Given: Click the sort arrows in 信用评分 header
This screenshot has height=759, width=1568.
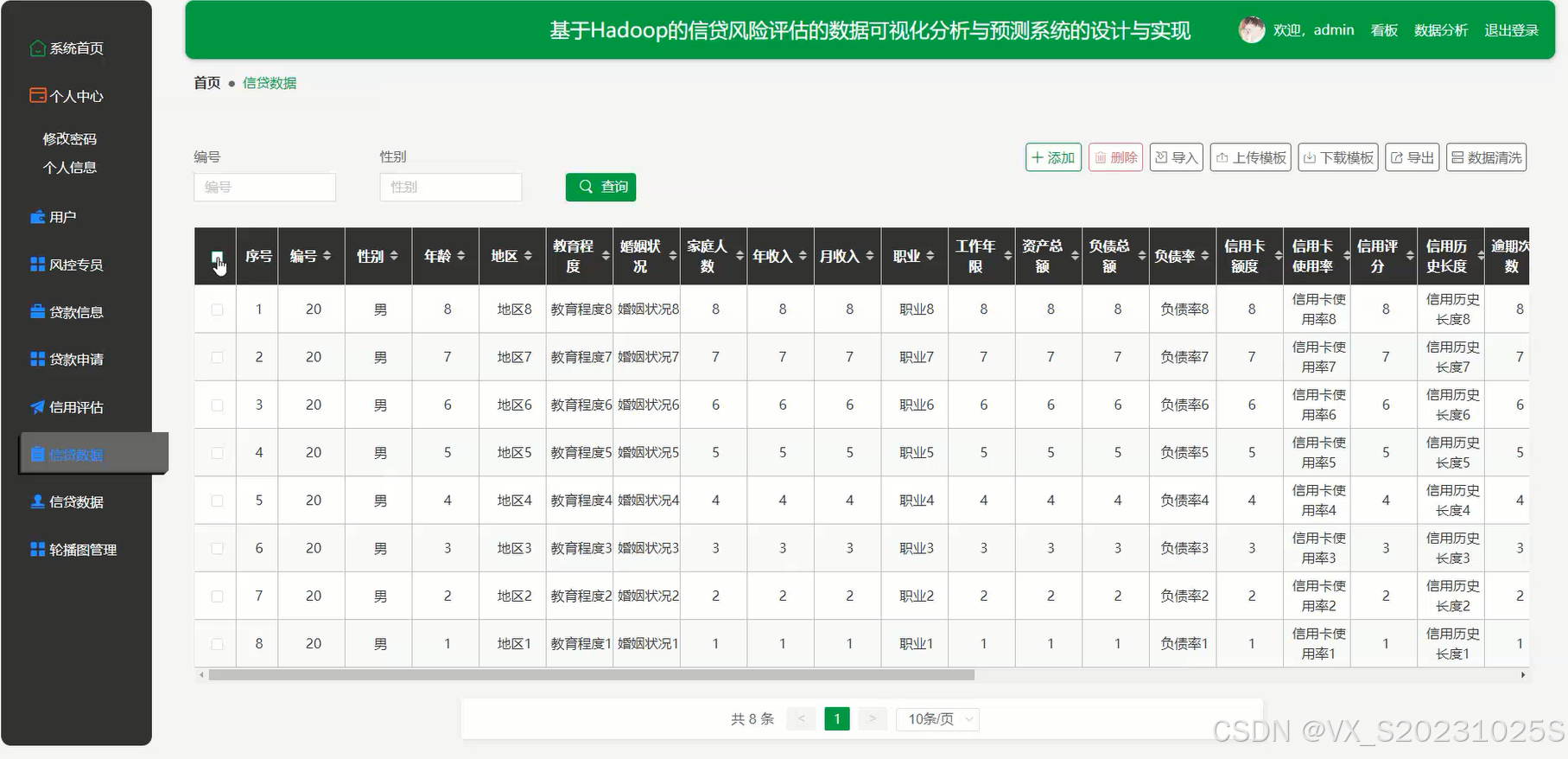Looking at the screenshot, I should [x=1410, y=256].
